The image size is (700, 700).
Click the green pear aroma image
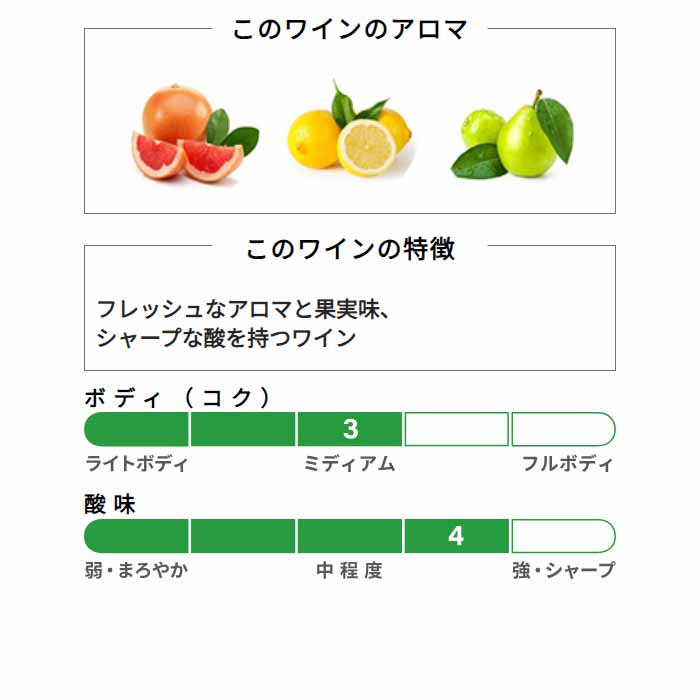(x=512, y=134)
